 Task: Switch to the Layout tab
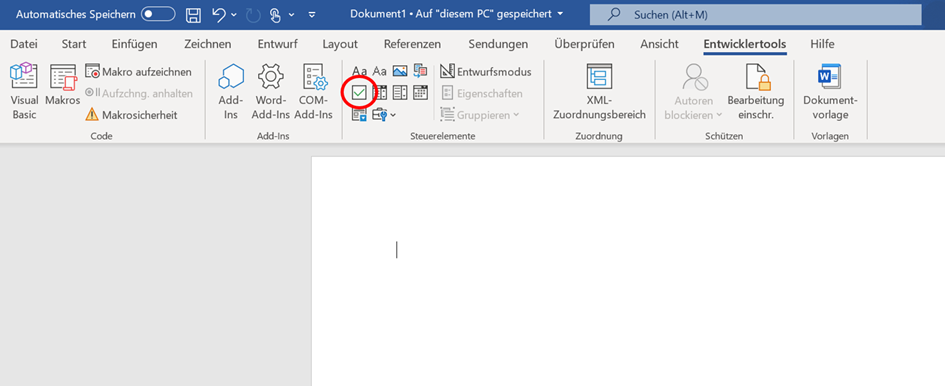pos(340,44)
